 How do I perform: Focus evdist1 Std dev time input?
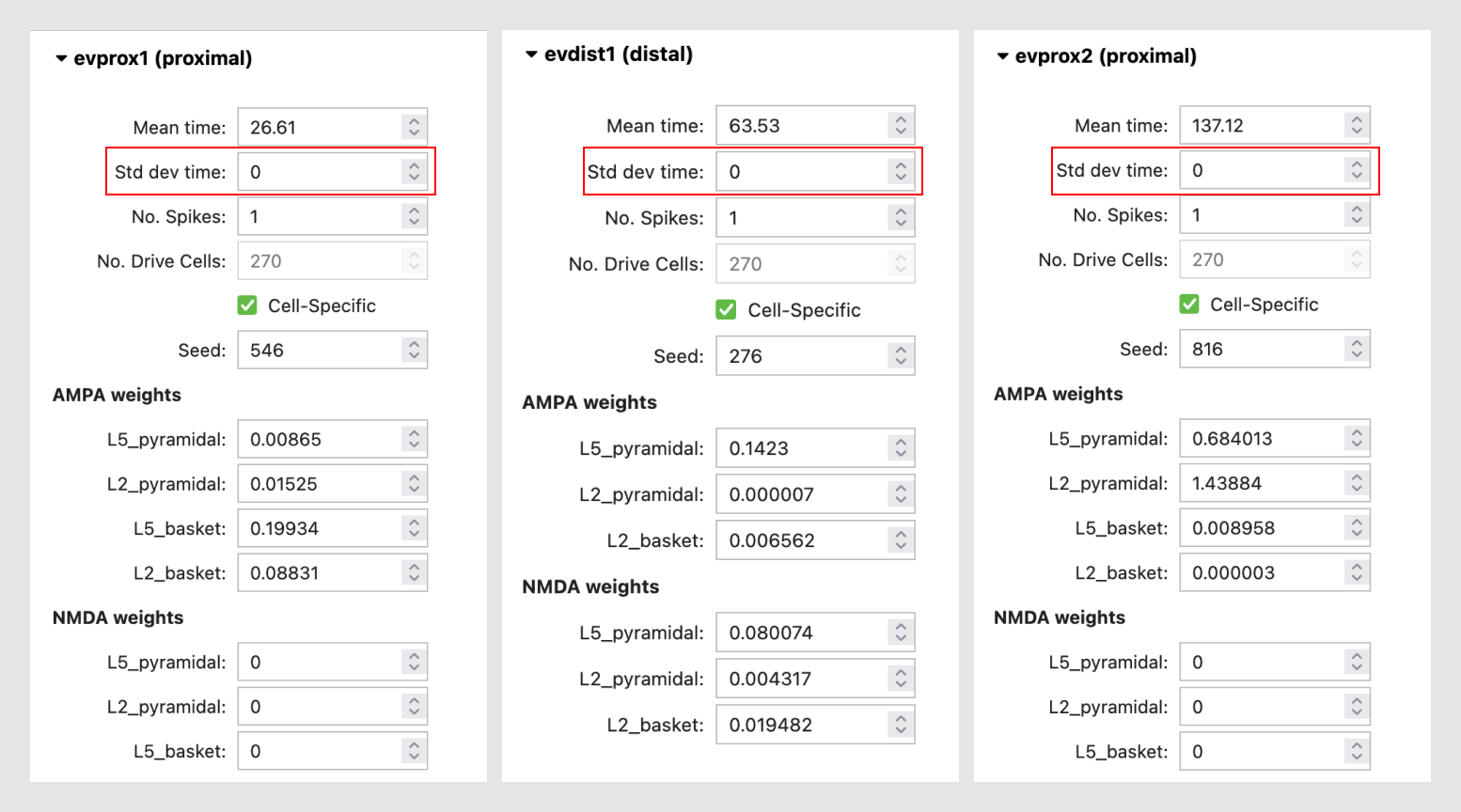pos(801,172)
